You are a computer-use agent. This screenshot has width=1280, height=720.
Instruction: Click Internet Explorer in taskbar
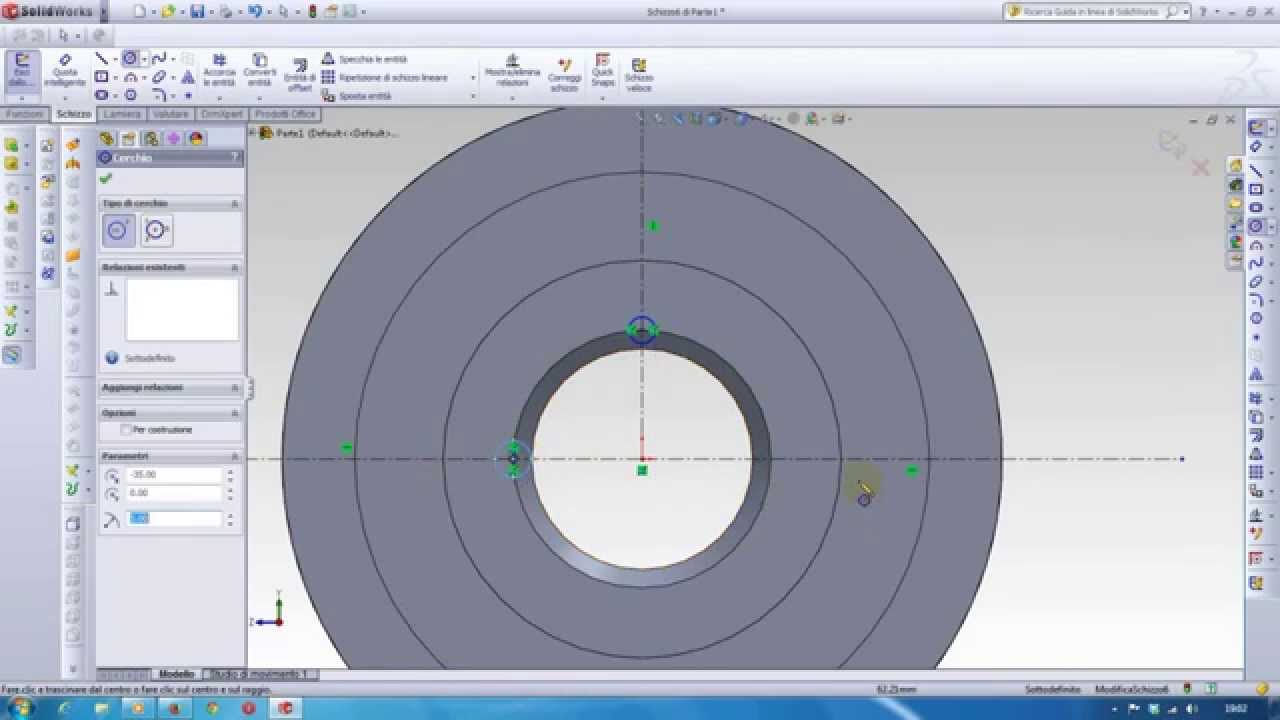[x=64, y=708]
